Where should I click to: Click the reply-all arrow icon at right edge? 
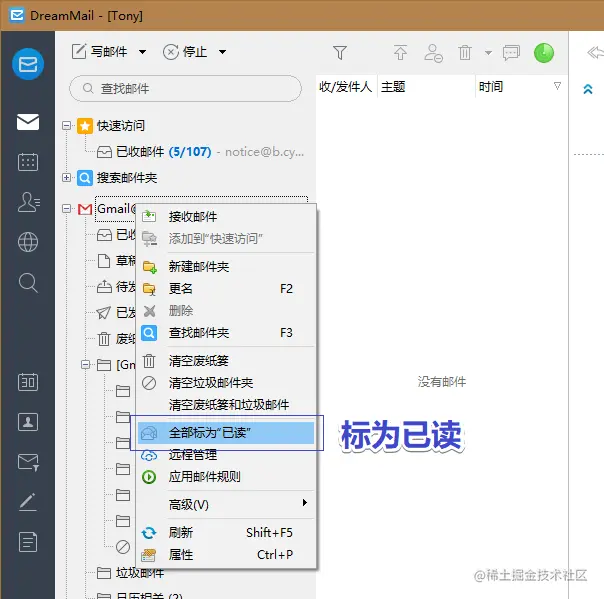(x=596, y=52)
